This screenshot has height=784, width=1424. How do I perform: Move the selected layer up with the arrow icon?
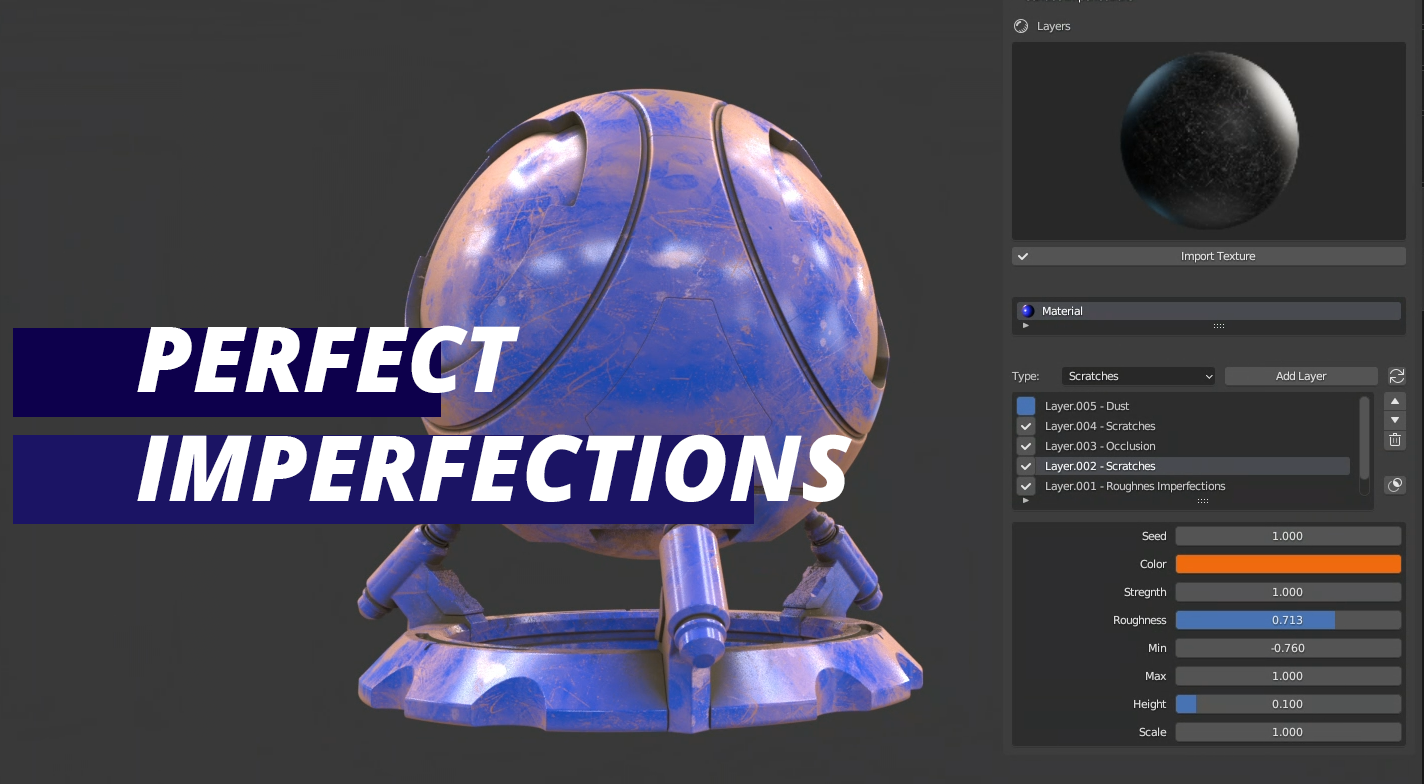[x=1394, y=400]
